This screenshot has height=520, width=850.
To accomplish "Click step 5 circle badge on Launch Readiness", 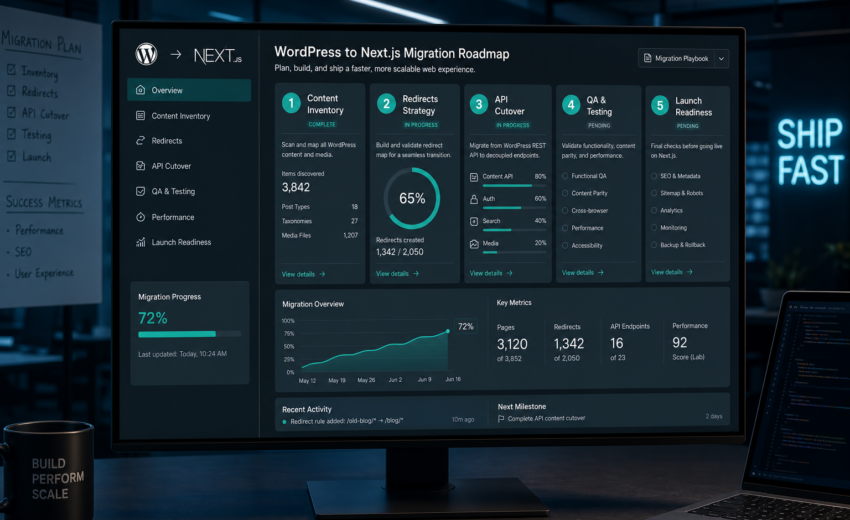I will (x=660, y=105).
